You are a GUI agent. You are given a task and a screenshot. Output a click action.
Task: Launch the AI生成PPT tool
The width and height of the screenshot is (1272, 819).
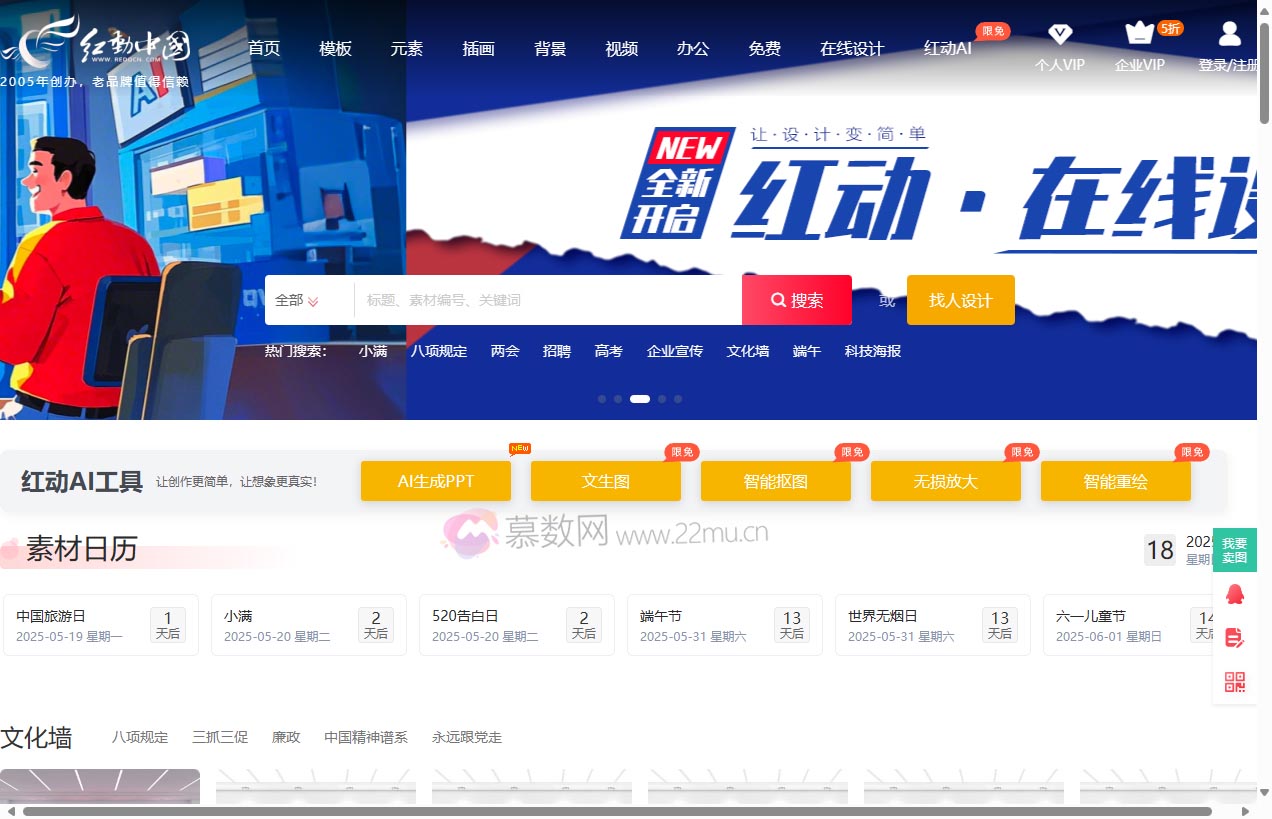point(435,480)
